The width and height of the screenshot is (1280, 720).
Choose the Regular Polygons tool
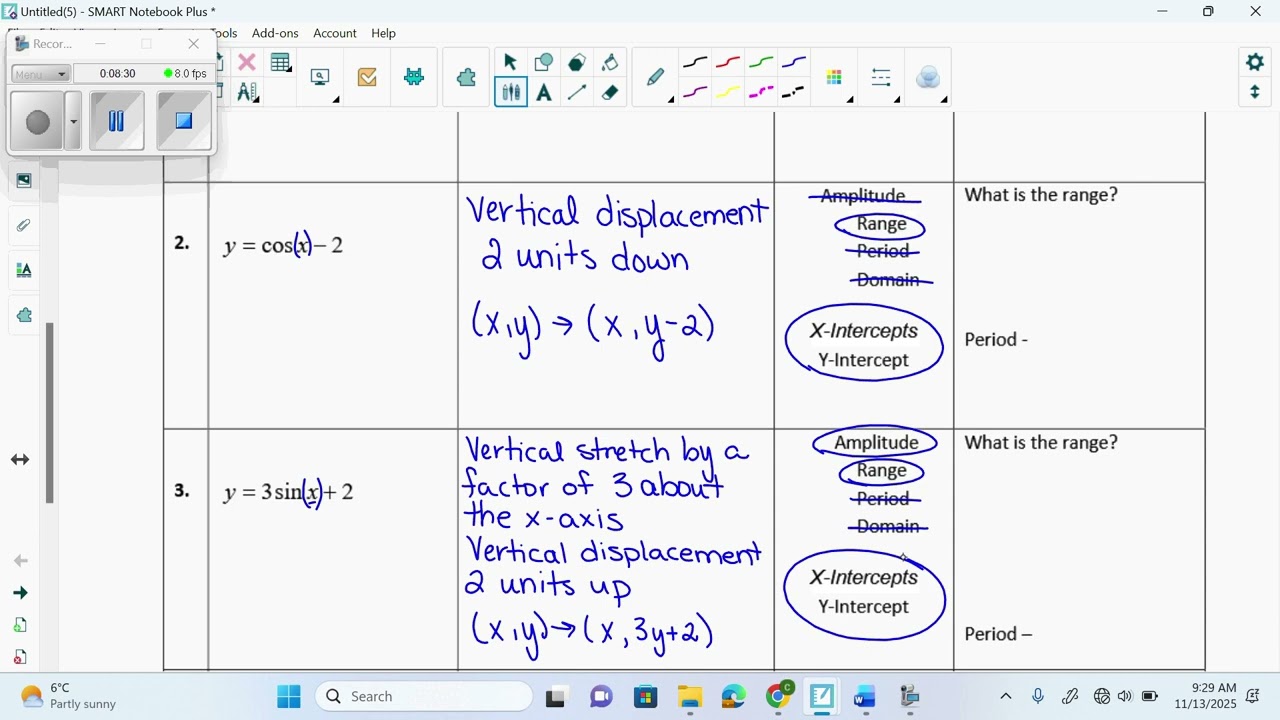pos(577,63)
